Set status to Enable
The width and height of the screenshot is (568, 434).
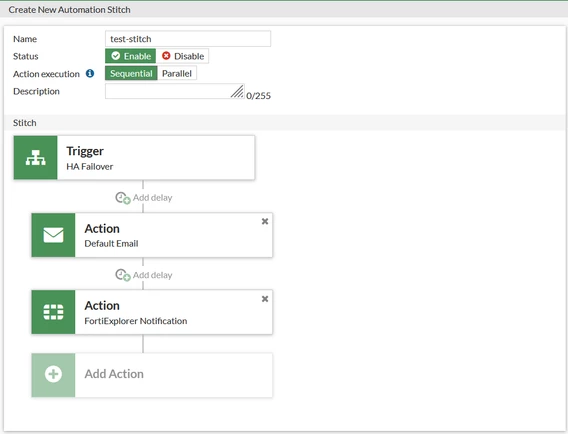click(130, 56)
